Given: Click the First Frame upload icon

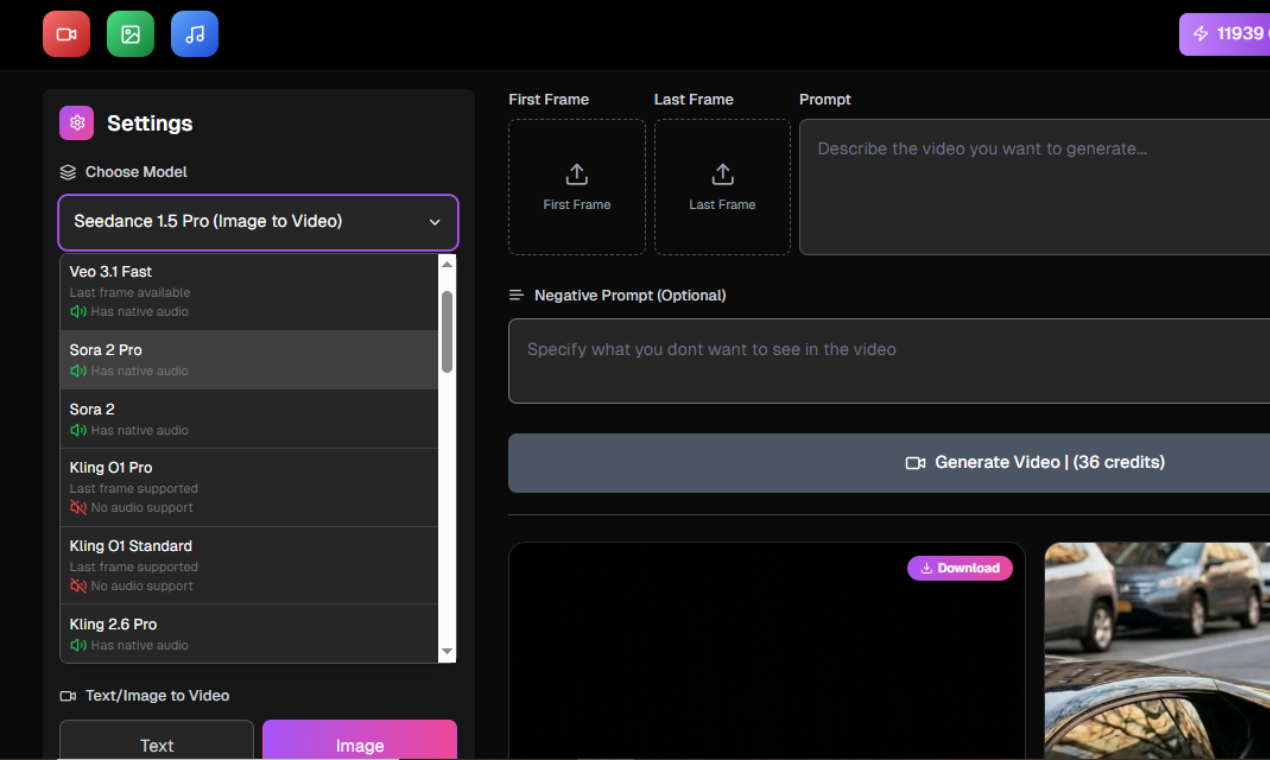Looking at the screenshot, I should (x=576, y=174).
